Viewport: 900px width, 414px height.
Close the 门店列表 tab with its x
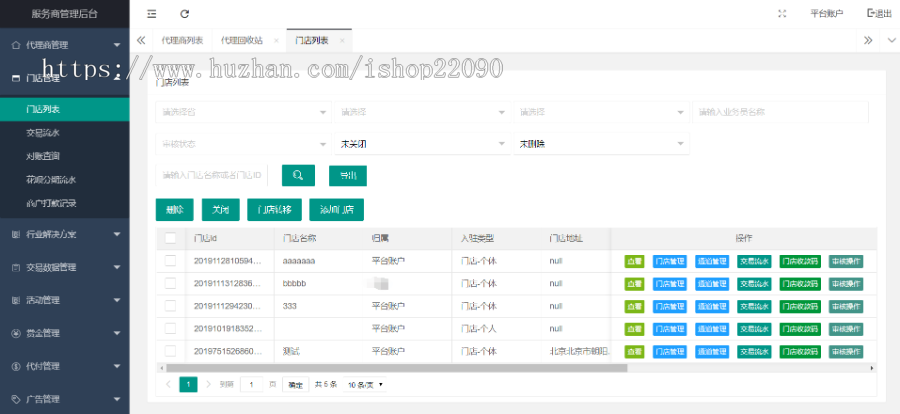tap(342, 41)
